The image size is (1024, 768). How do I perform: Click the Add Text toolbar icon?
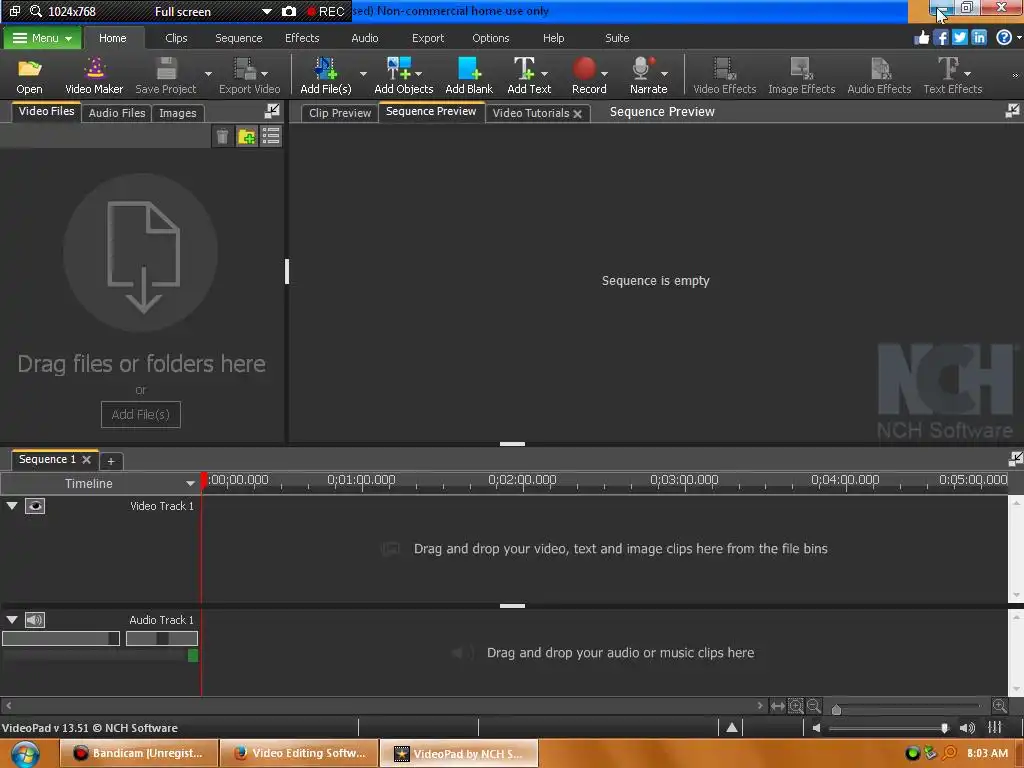point(529,76)
